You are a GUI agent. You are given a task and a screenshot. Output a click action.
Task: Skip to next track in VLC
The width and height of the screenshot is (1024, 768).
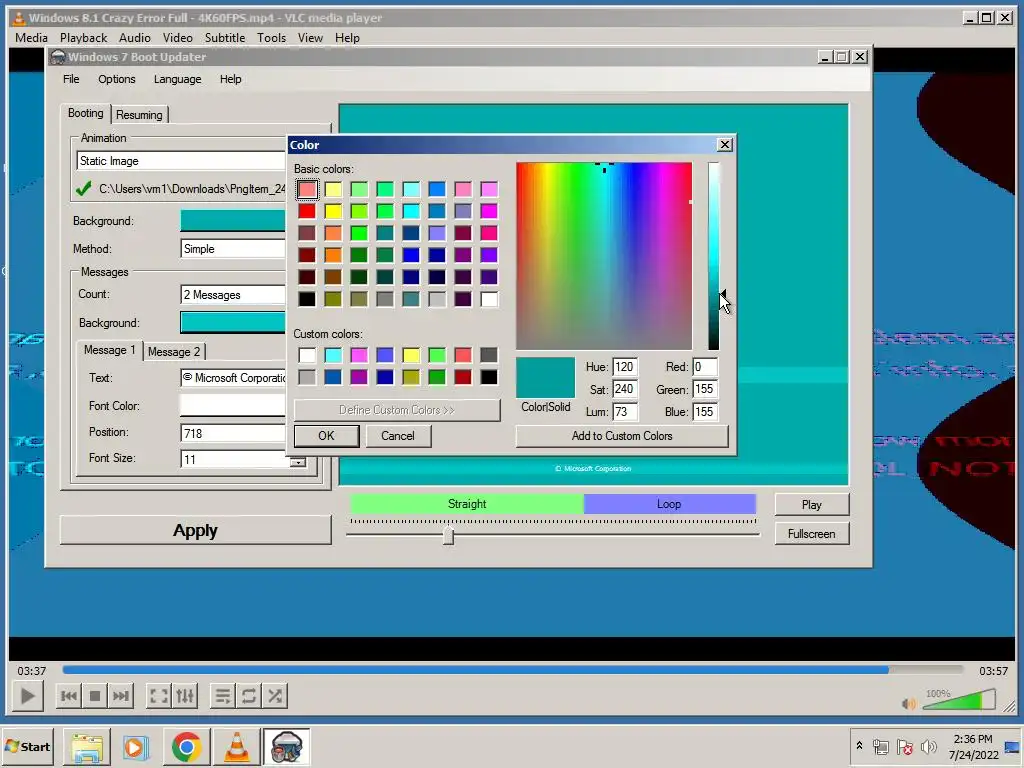121,696
